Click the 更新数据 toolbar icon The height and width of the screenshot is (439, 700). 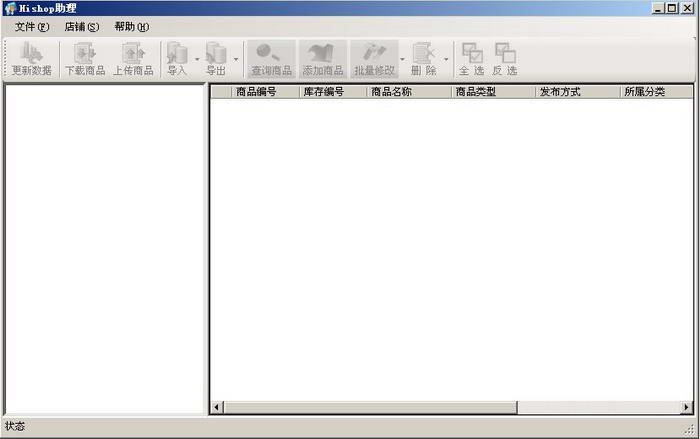point(31,59)
